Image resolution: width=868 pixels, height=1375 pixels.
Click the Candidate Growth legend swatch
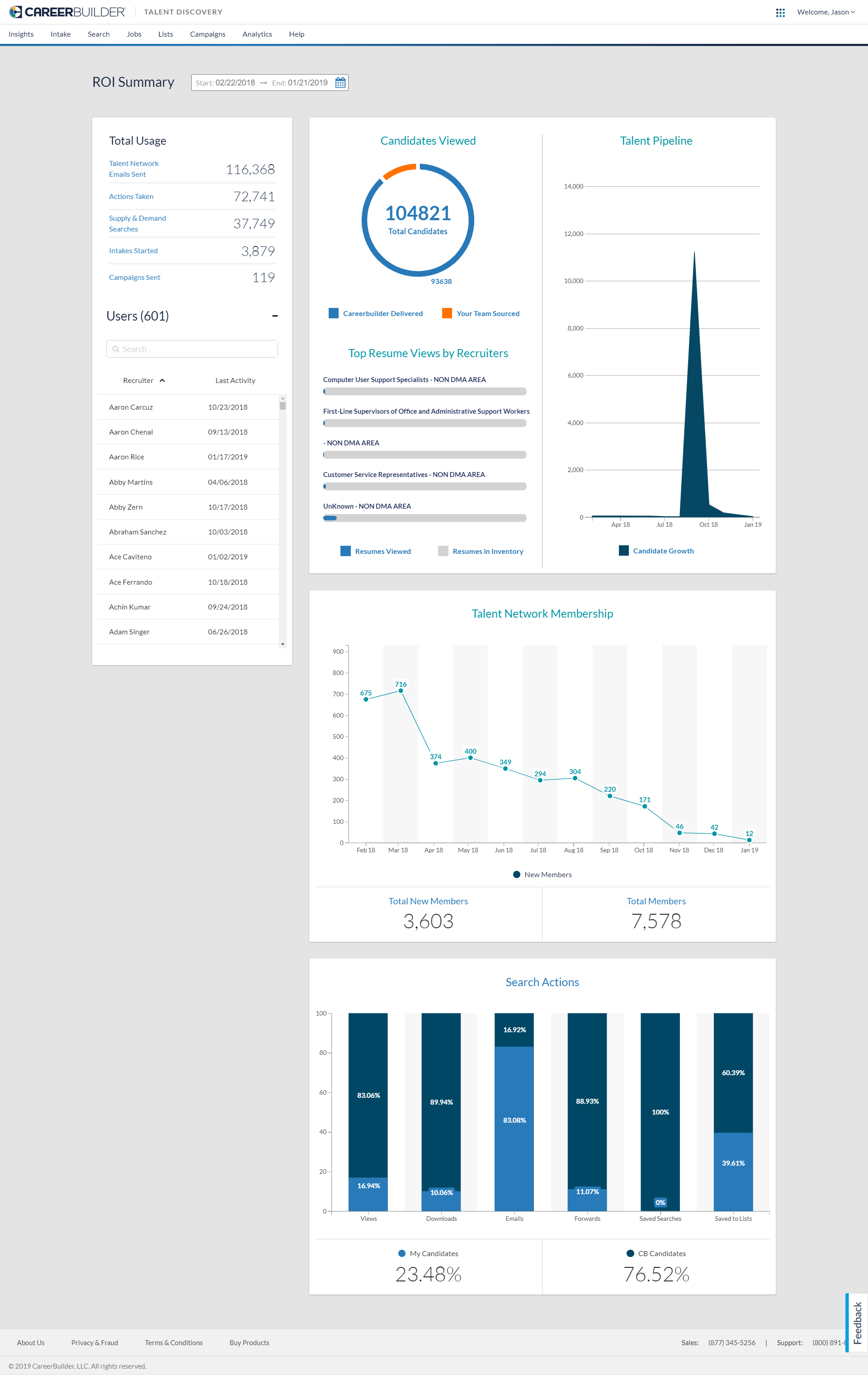point(623,551)
